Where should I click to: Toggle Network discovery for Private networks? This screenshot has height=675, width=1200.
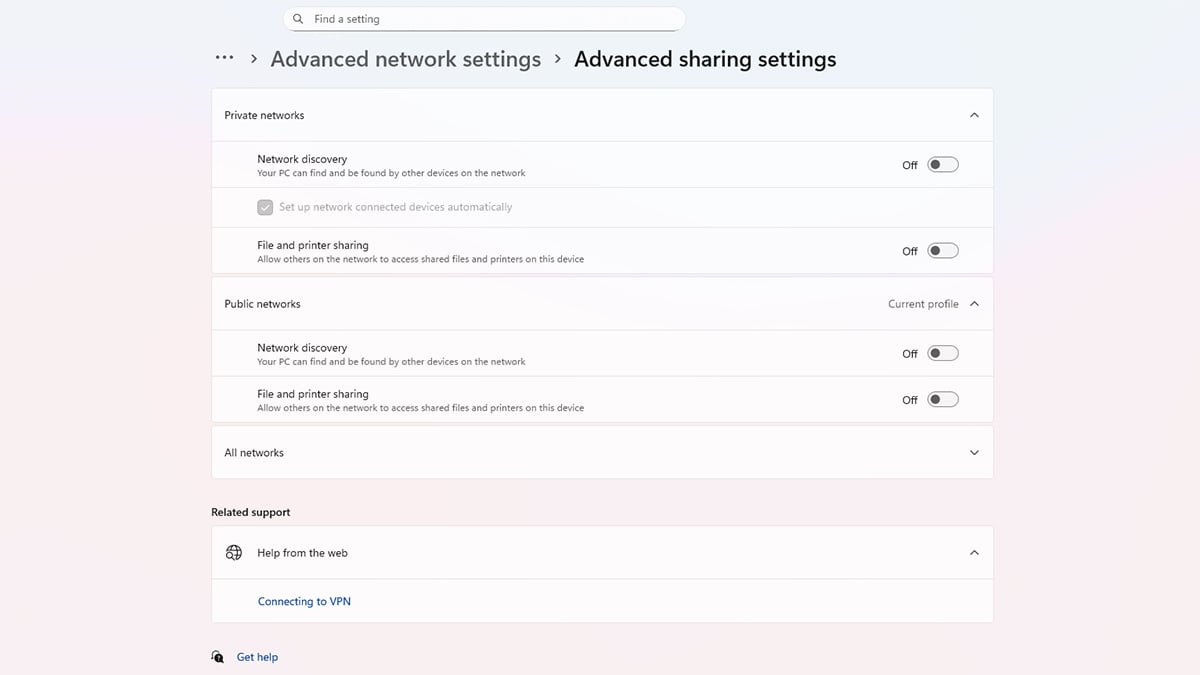[942, 165]
